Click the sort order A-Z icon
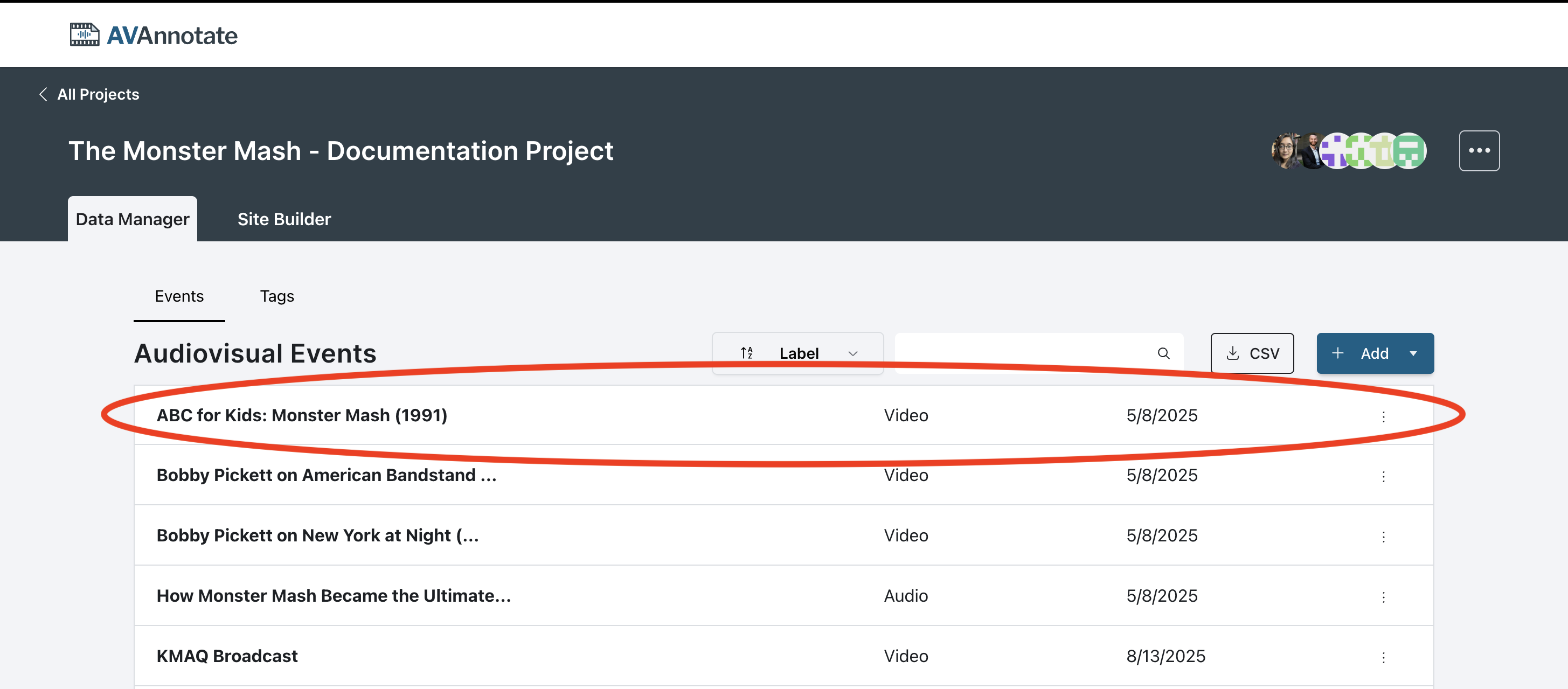The height and width of the screenshot is (689, 1568). click(x=746, y=353)
